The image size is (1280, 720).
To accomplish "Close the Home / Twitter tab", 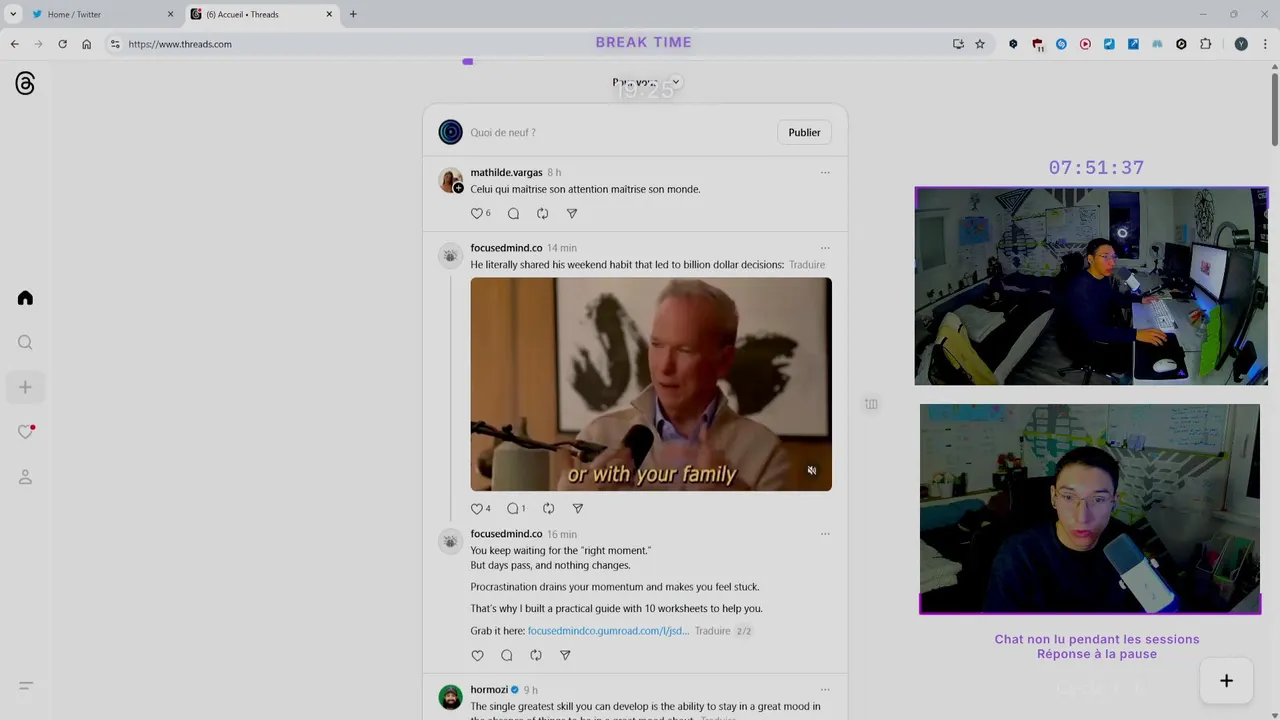I will [170, 14].
